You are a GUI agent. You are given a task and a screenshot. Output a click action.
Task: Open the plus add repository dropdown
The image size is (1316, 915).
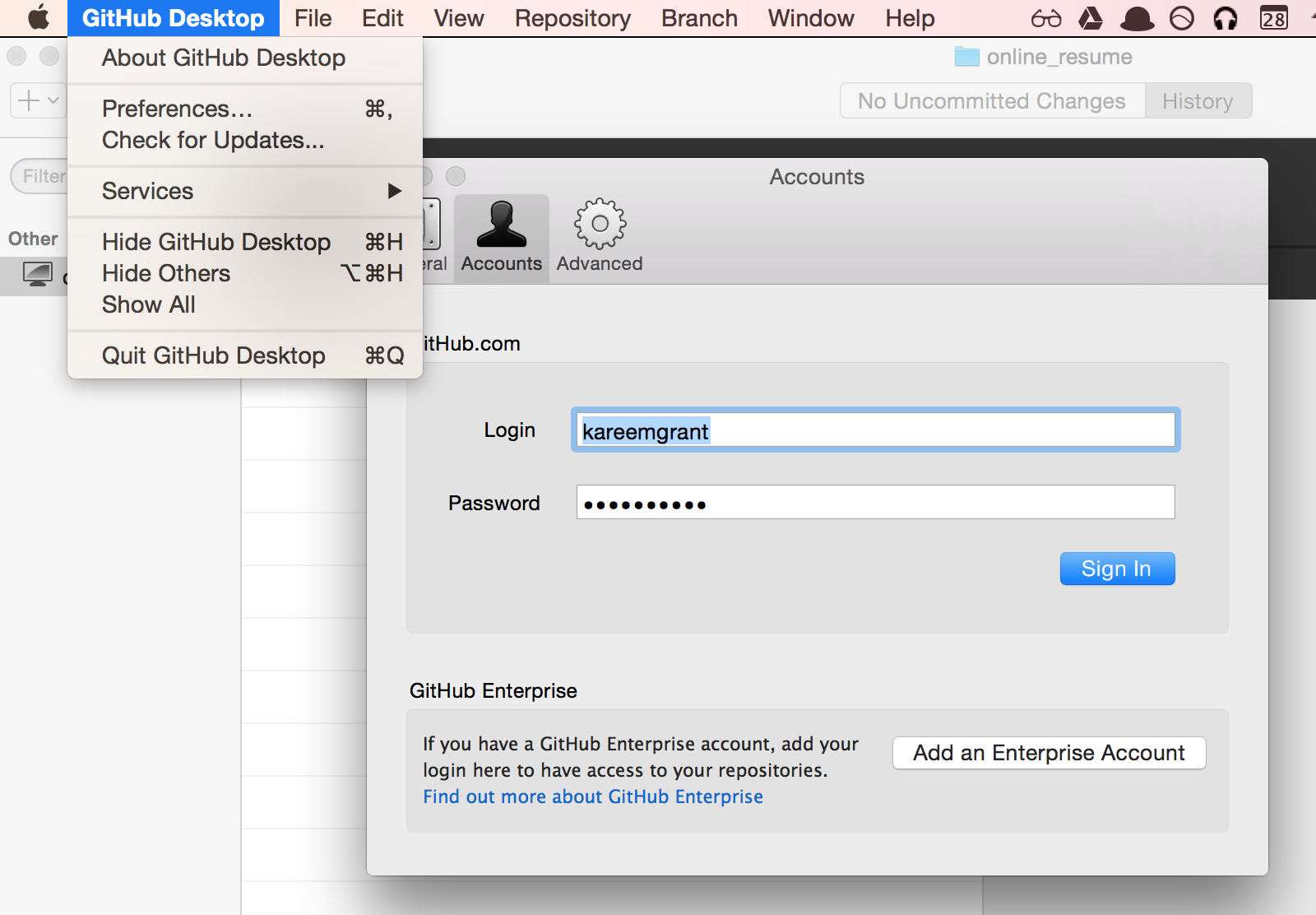[38, 100]
